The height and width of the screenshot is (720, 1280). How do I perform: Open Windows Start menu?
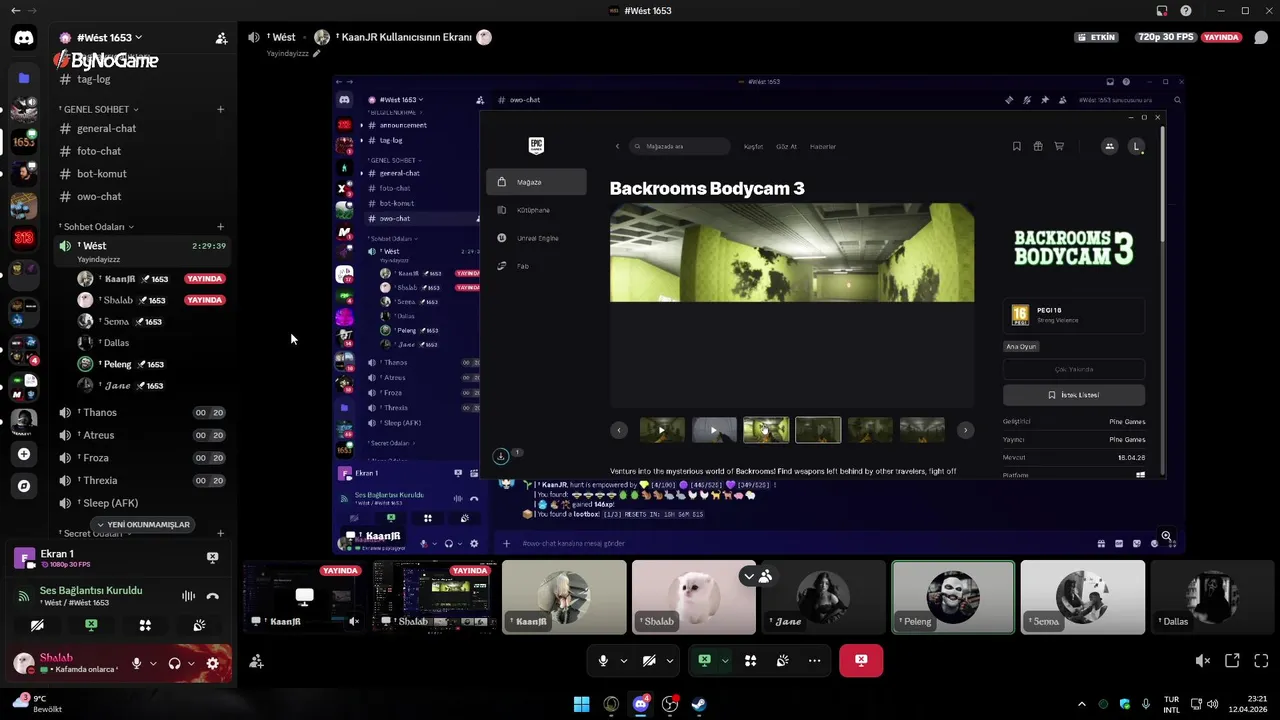click(581, 704)
